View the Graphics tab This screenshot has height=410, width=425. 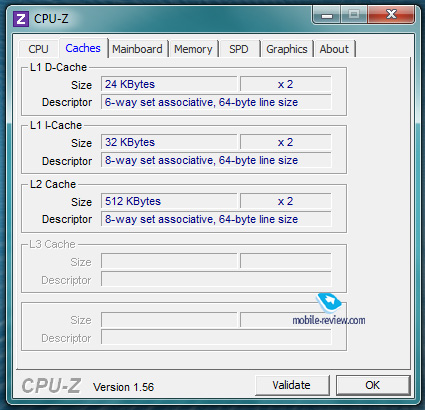(287, 49)
